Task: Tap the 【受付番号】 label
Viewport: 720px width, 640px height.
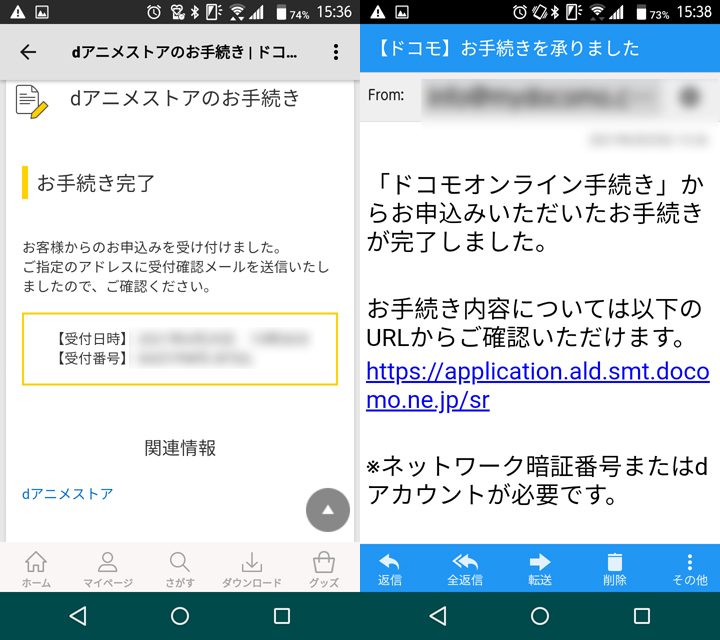Action: 92,358
